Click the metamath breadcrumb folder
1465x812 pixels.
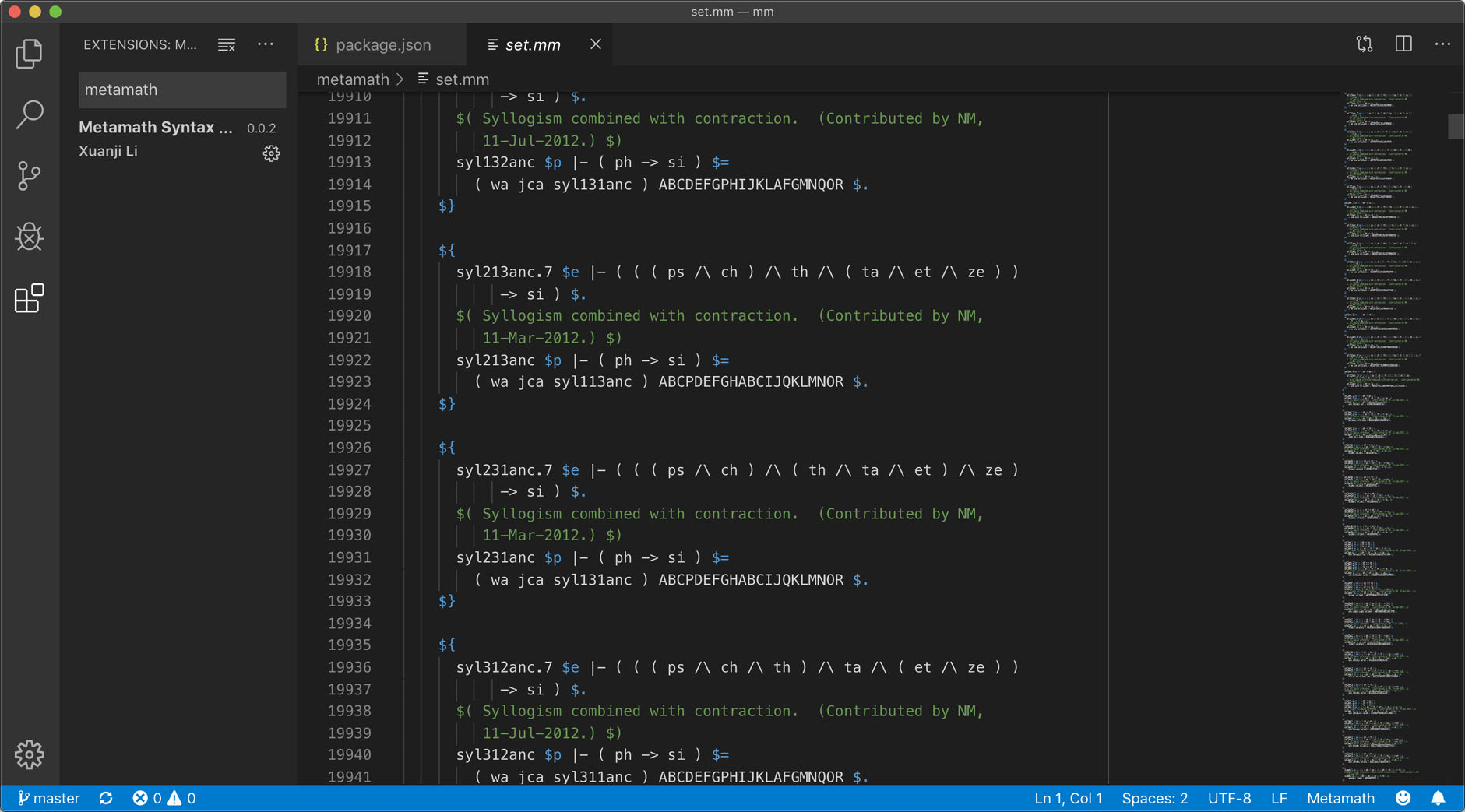(353, 79)
